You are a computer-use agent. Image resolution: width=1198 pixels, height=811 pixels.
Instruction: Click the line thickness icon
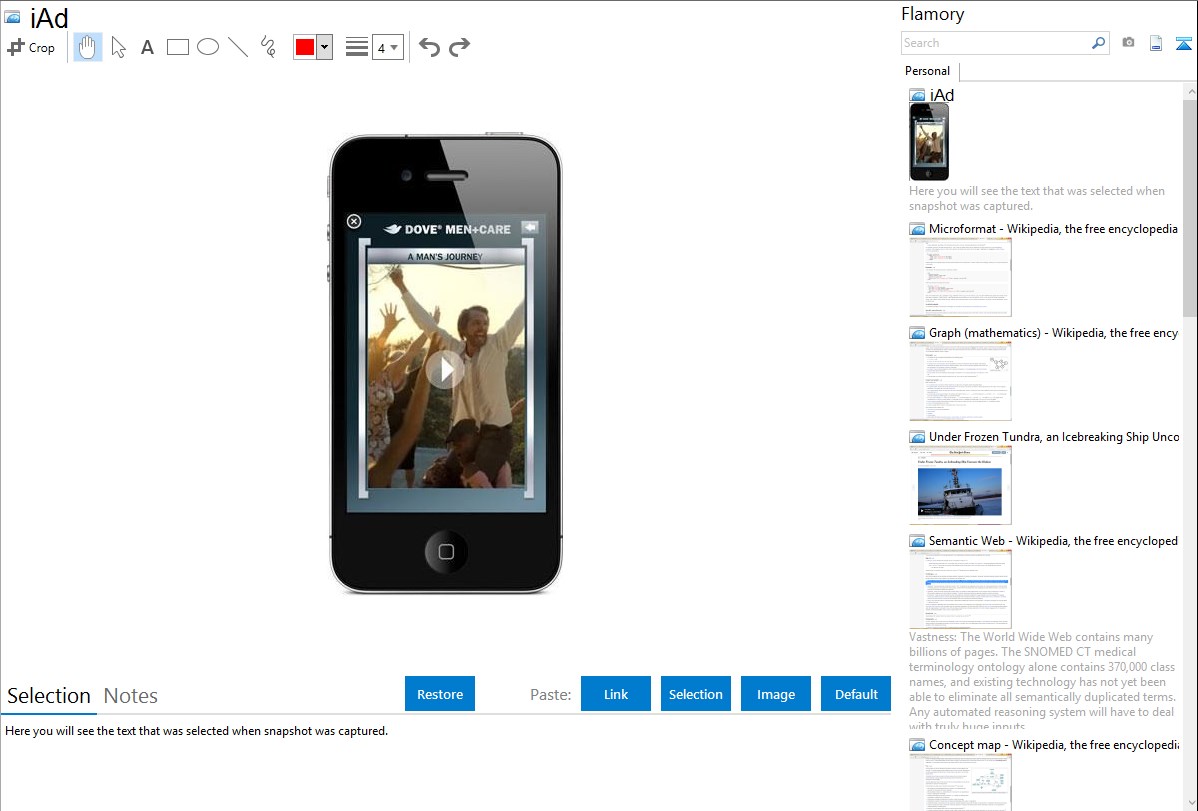(x=357, y=47)
